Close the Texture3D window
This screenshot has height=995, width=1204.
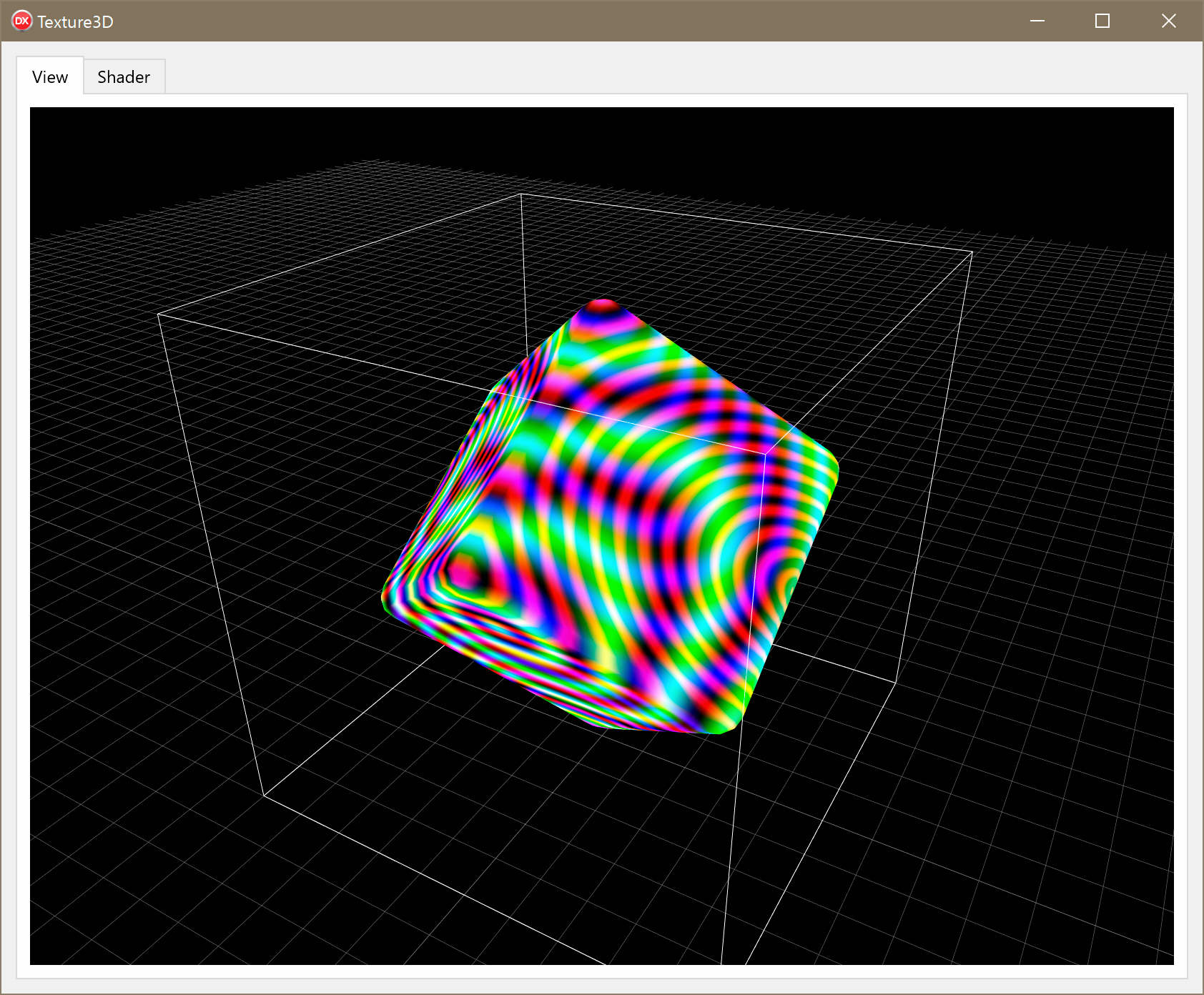(x=1169, y=21)
